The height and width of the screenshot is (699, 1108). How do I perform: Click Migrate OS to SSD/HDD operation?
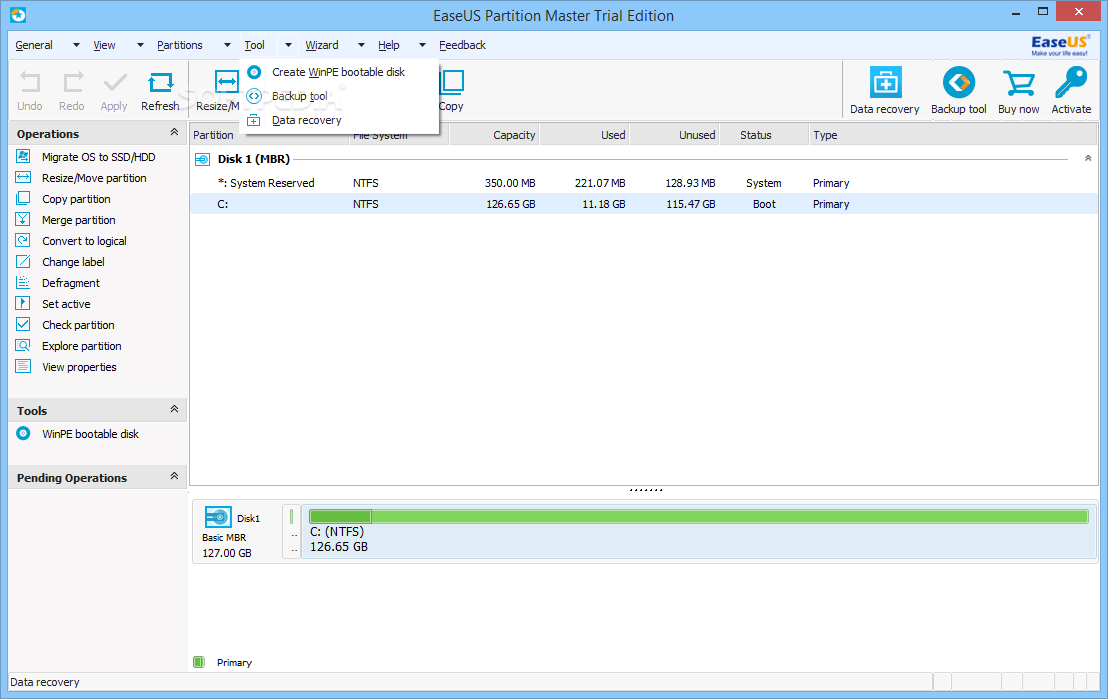pos(98,157)
